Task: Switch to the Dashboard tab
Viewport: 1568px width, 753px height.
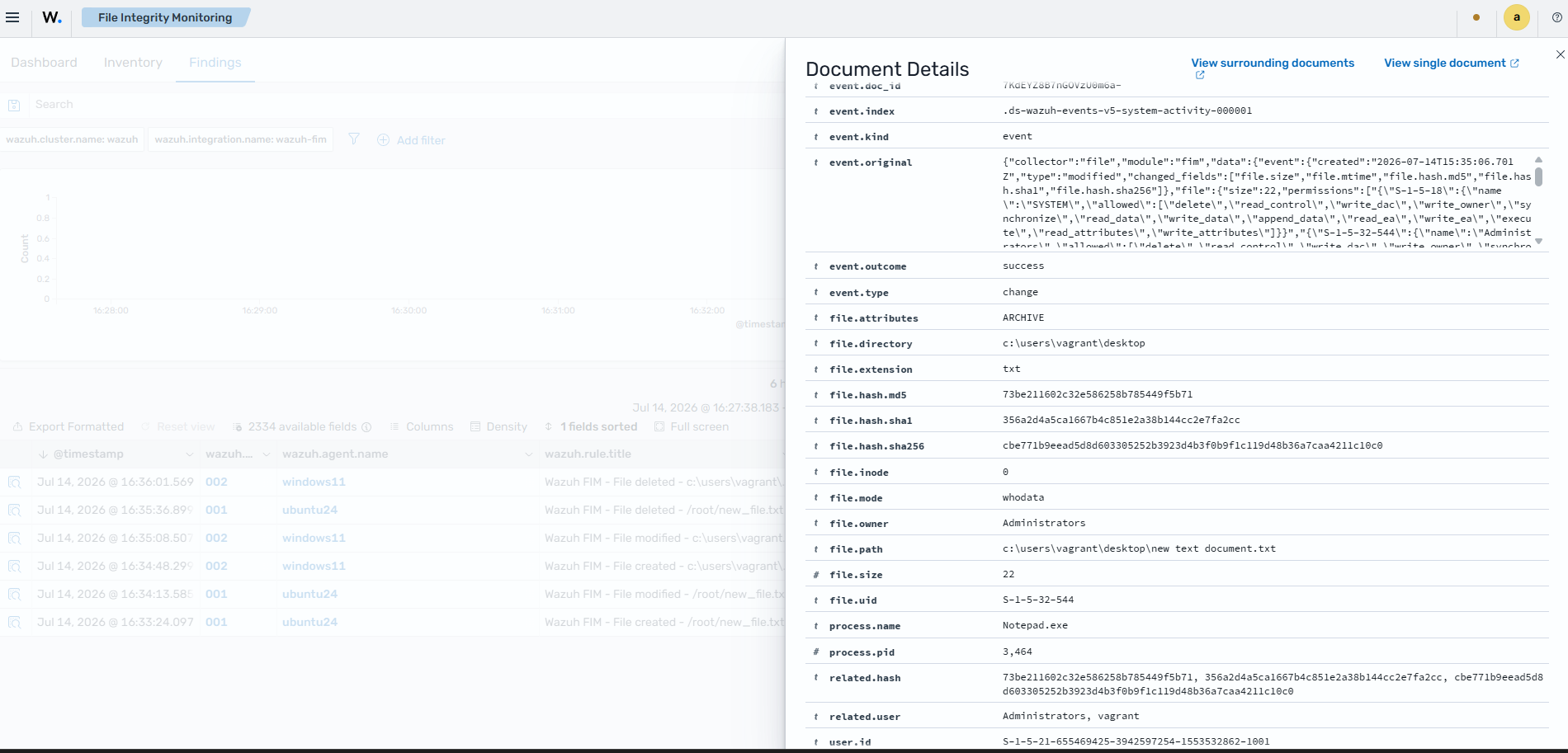Action: coord(44,63)
